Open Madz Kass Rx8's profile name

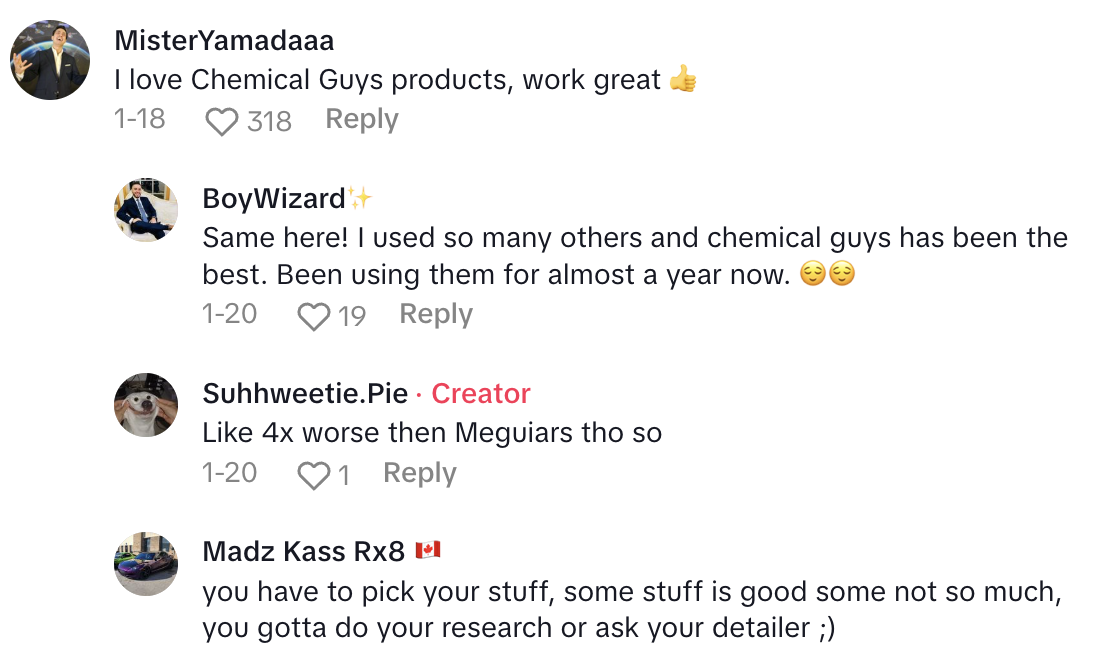[303, 550]
